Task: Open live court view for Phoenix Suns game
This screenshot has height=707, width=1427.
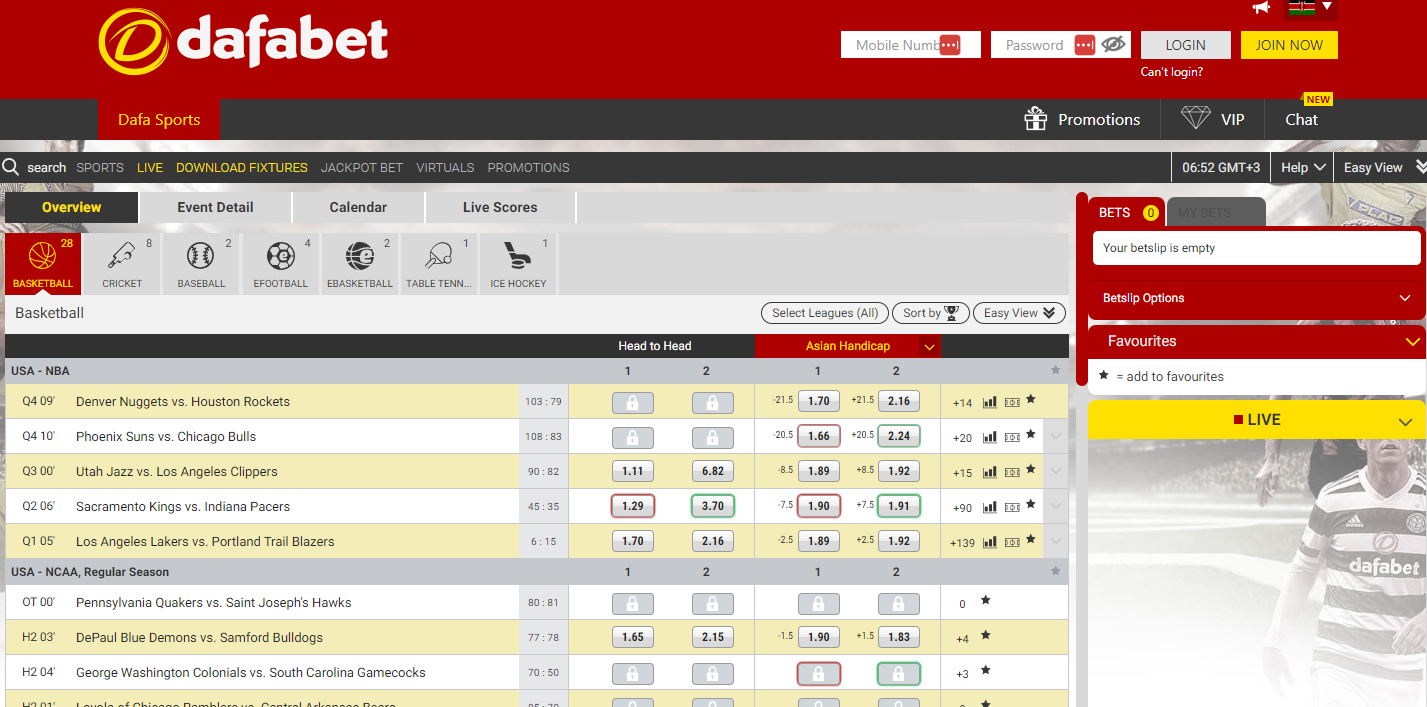Action: [1012, 437]
